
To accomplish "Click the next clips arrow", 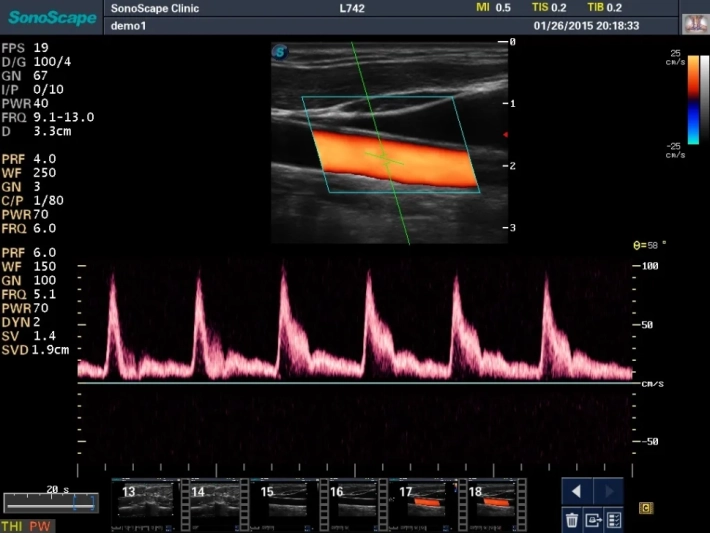I will click(608, 492).
